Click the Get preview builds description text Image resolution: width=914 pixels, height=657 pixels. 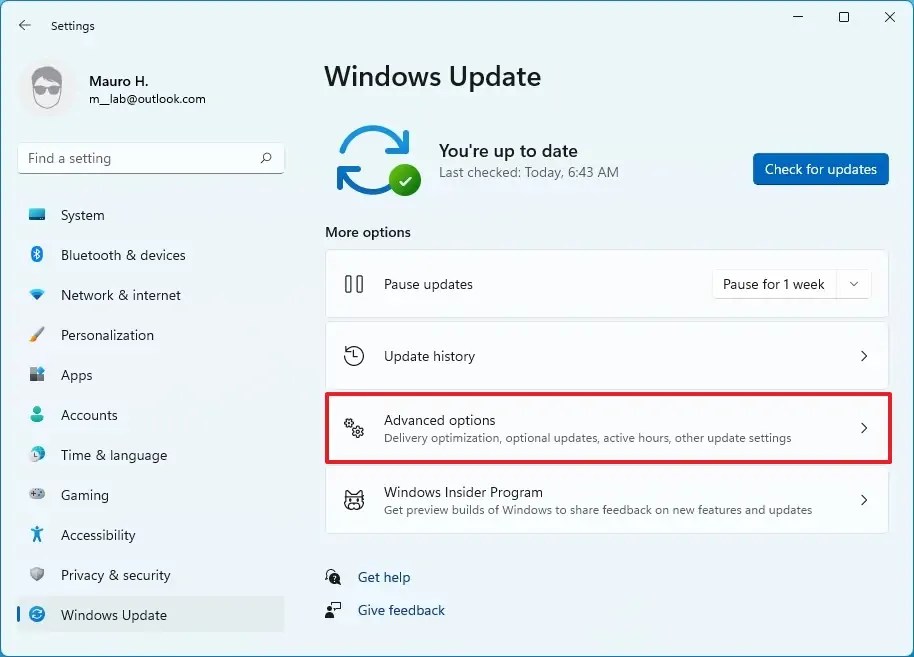click(597, 510)
